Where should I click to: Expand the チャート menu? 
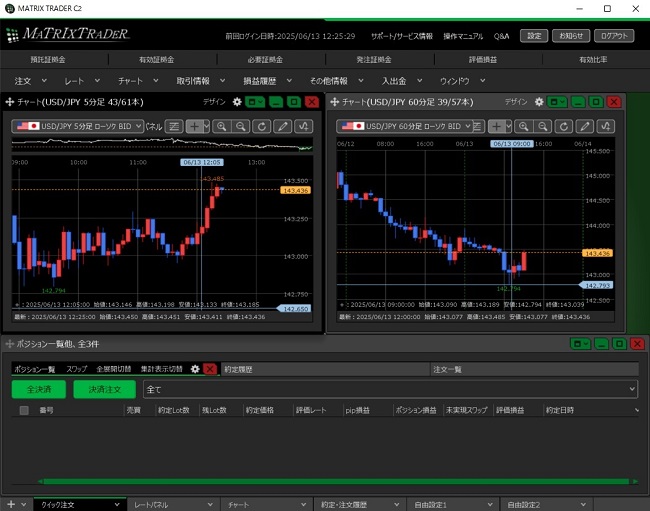click(x=138, y=81)
